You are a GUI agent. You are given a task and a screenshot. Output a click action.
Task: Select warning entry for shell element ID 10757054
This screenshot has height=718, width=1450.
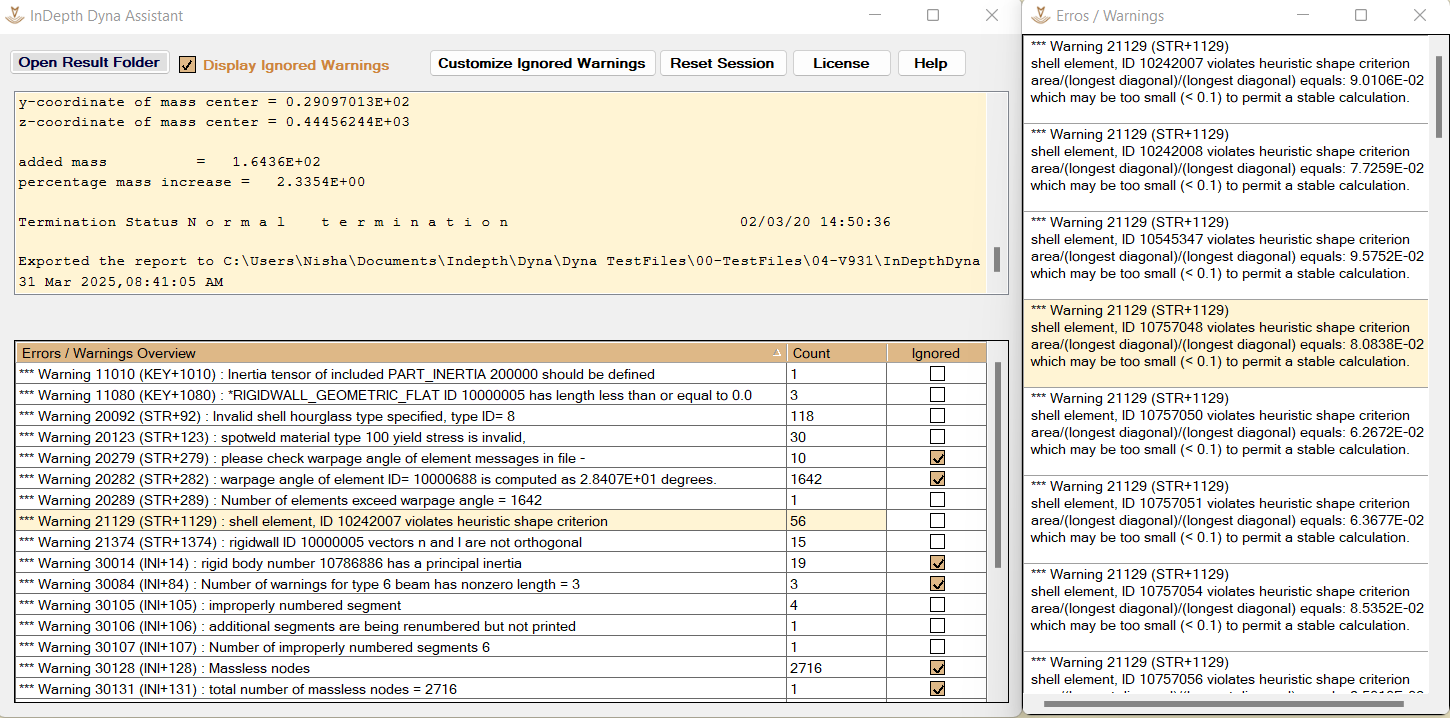coord(1225,608)
